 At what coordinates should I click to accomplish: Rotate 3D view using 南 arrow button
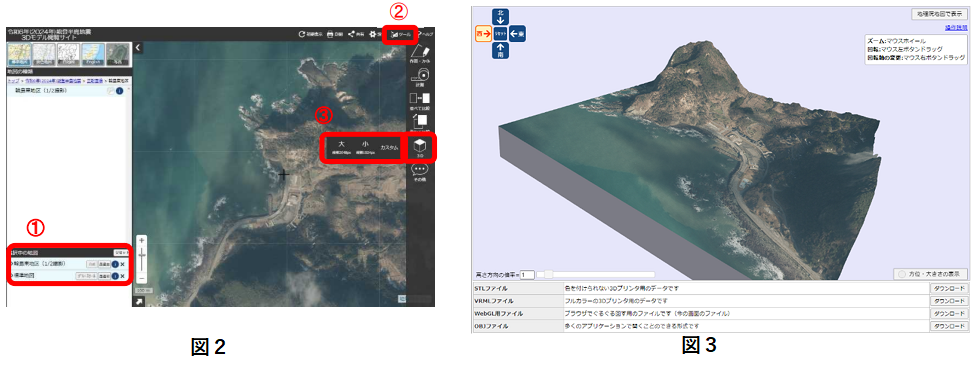(500, 51)
